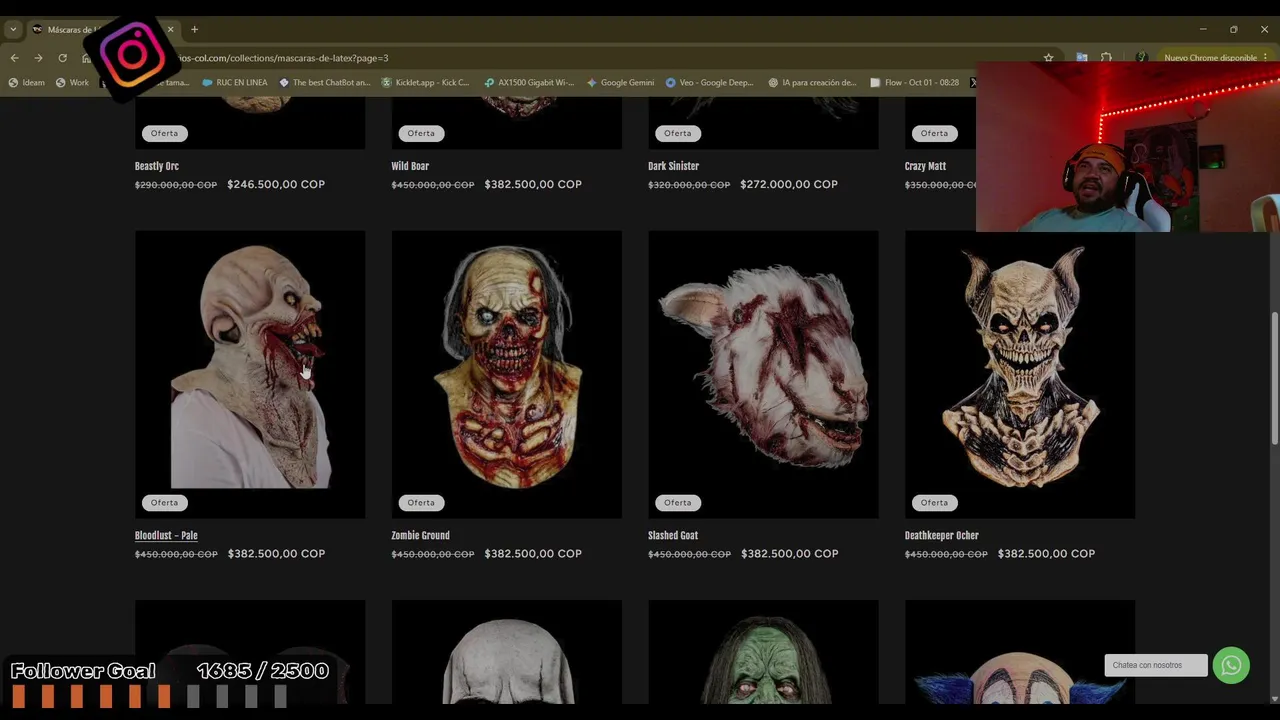Image resolution: width=1280 pixels, height=720 pixels.
Task: Open the tab search chevron
Action: click(x=13, y=30)
